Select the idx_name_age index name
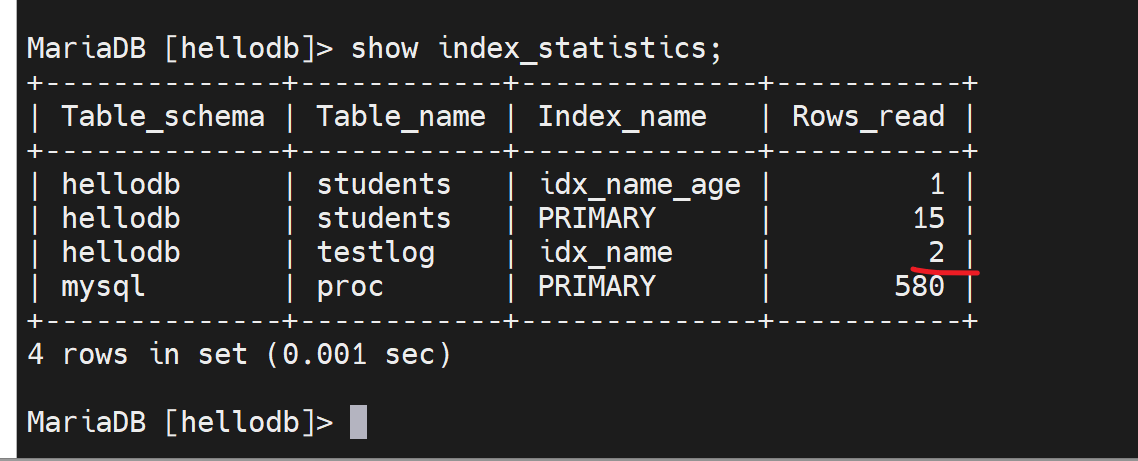Image resolution: width=1138 pixels, height=461 pixels. [x=639, y=185]
